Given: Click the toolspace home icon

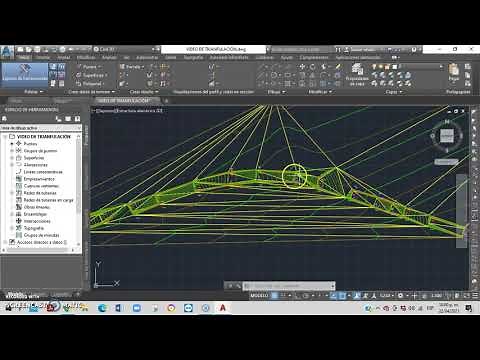Looking at the screenshot, I should point(4,119).
